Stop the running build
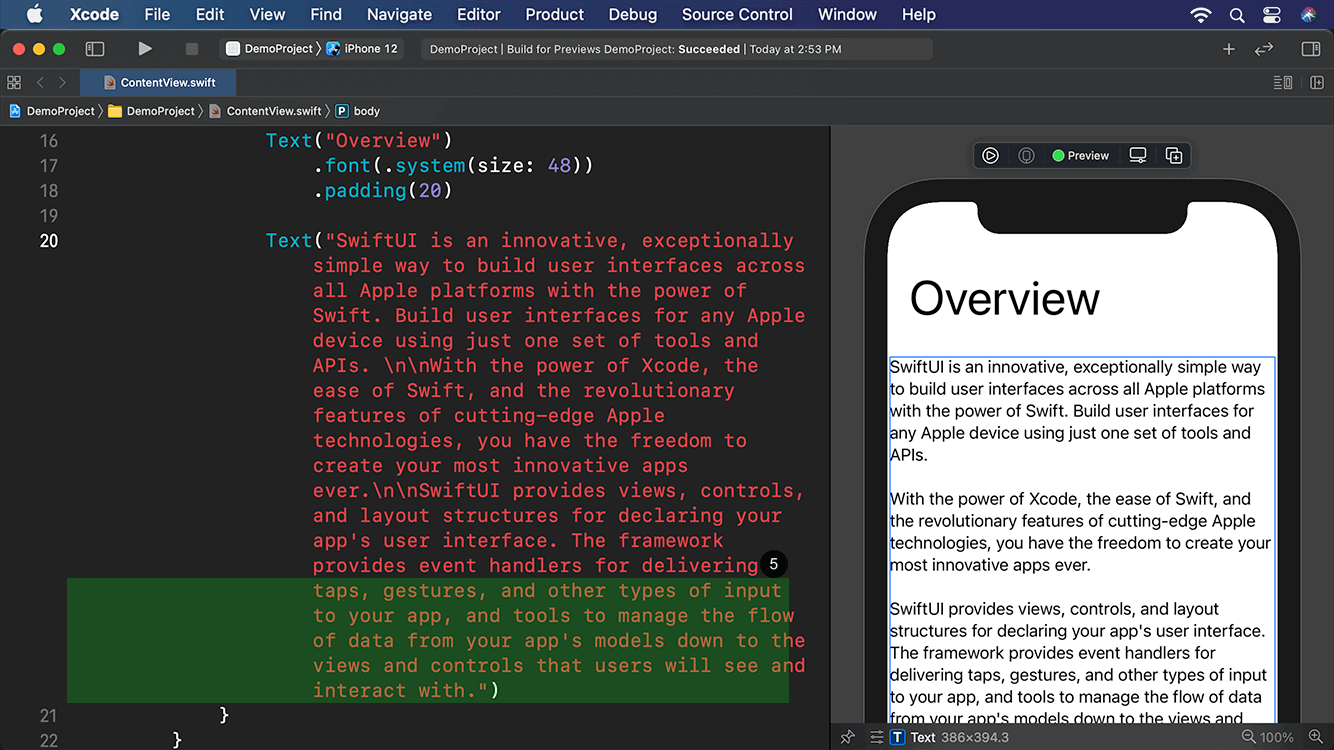 click(x=192, y=48)
